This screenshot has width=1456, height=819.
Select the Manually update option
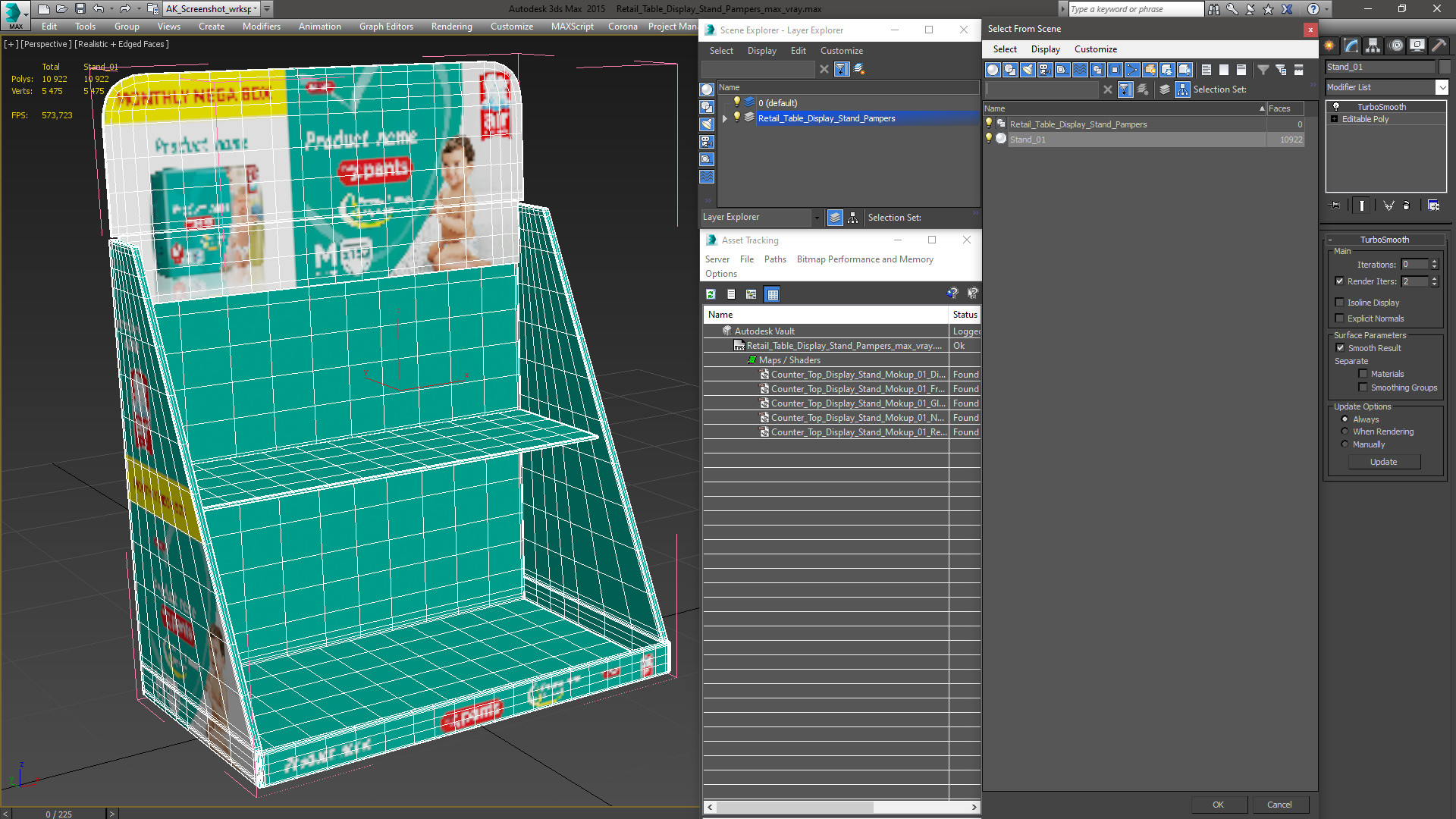[x=1345, y=444]
